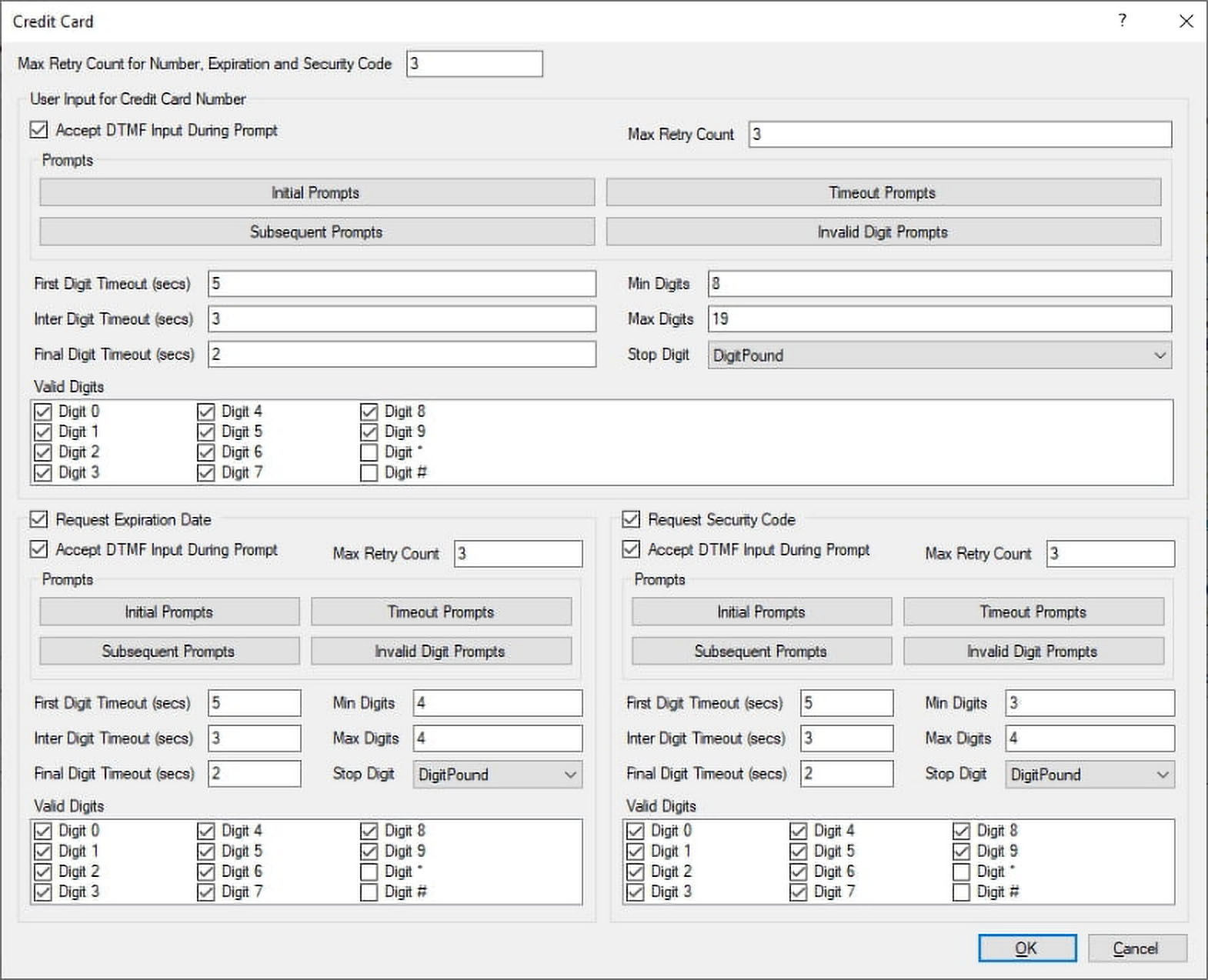Viewport: 1208px width, 980px height.
Task: Uncheck Digit 9 in Credit Card Number valid digits
Action: [x=369, y=432]
